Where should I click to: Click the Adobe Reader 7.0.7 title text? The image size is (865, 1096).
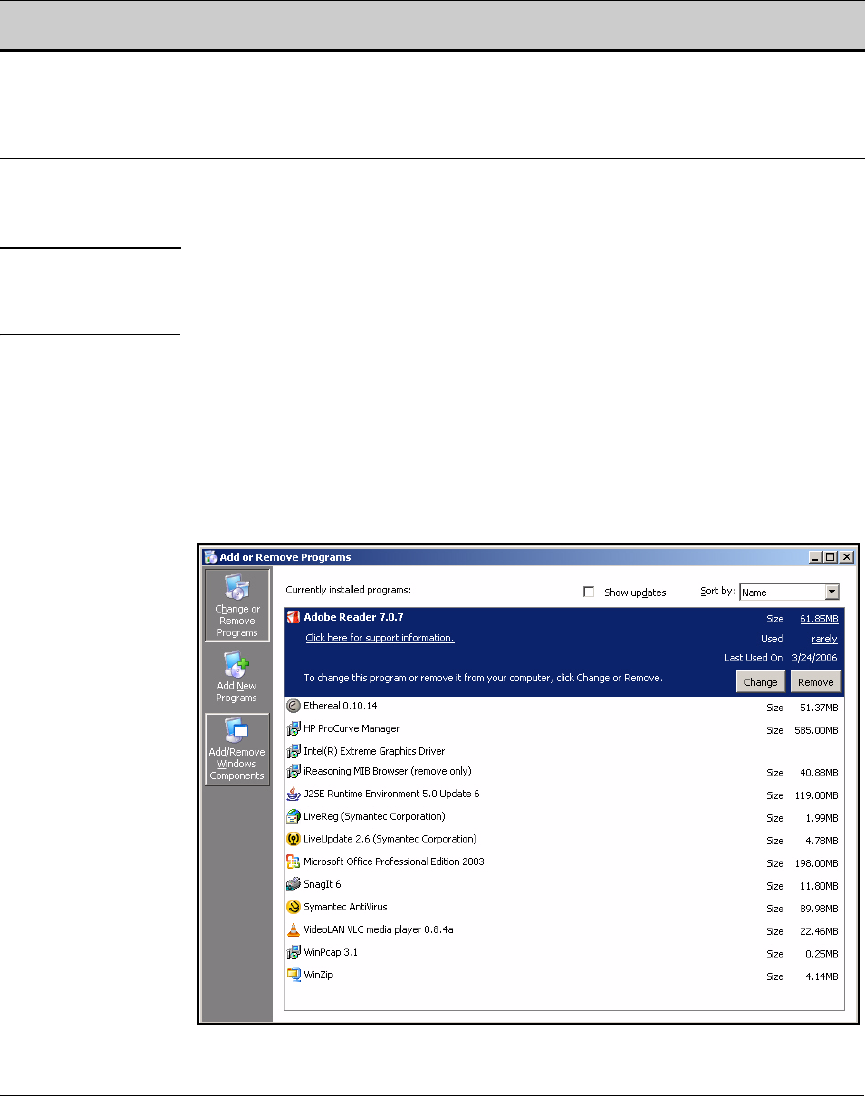tap(353, 617)
